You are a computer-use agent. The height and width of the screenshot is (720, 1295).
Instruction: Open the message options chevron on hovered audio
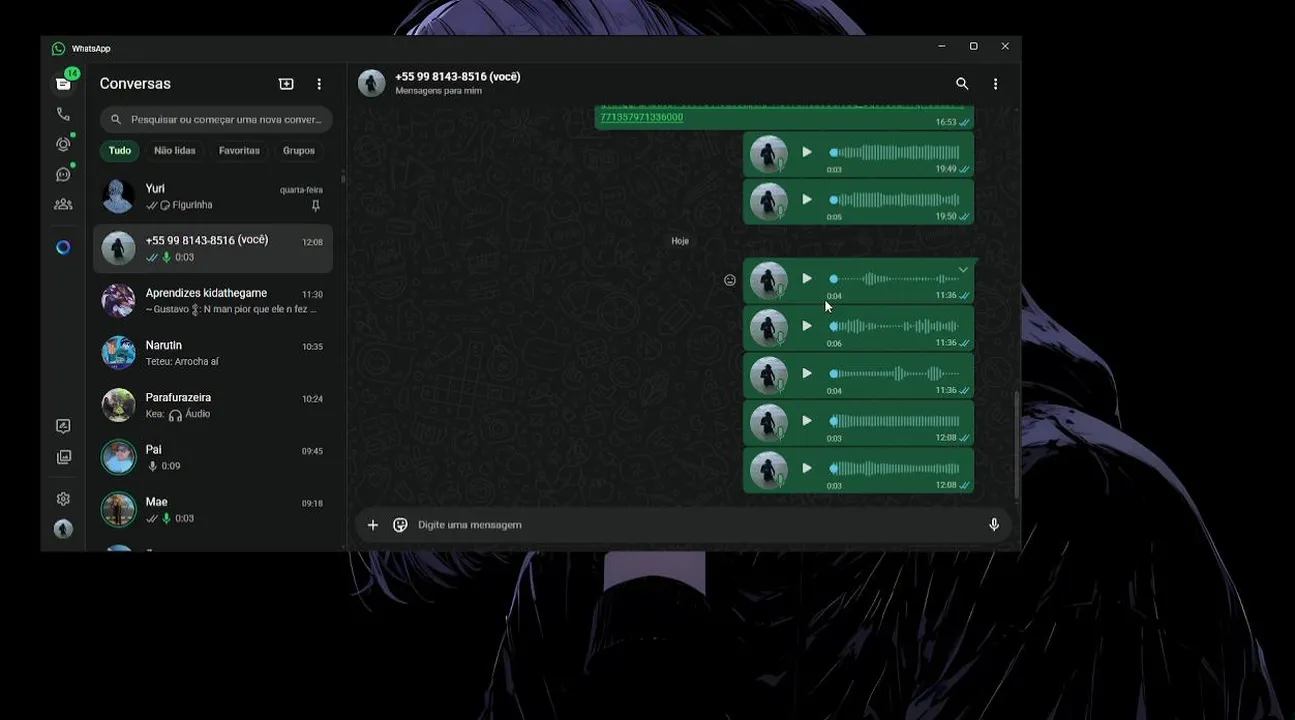963,270
